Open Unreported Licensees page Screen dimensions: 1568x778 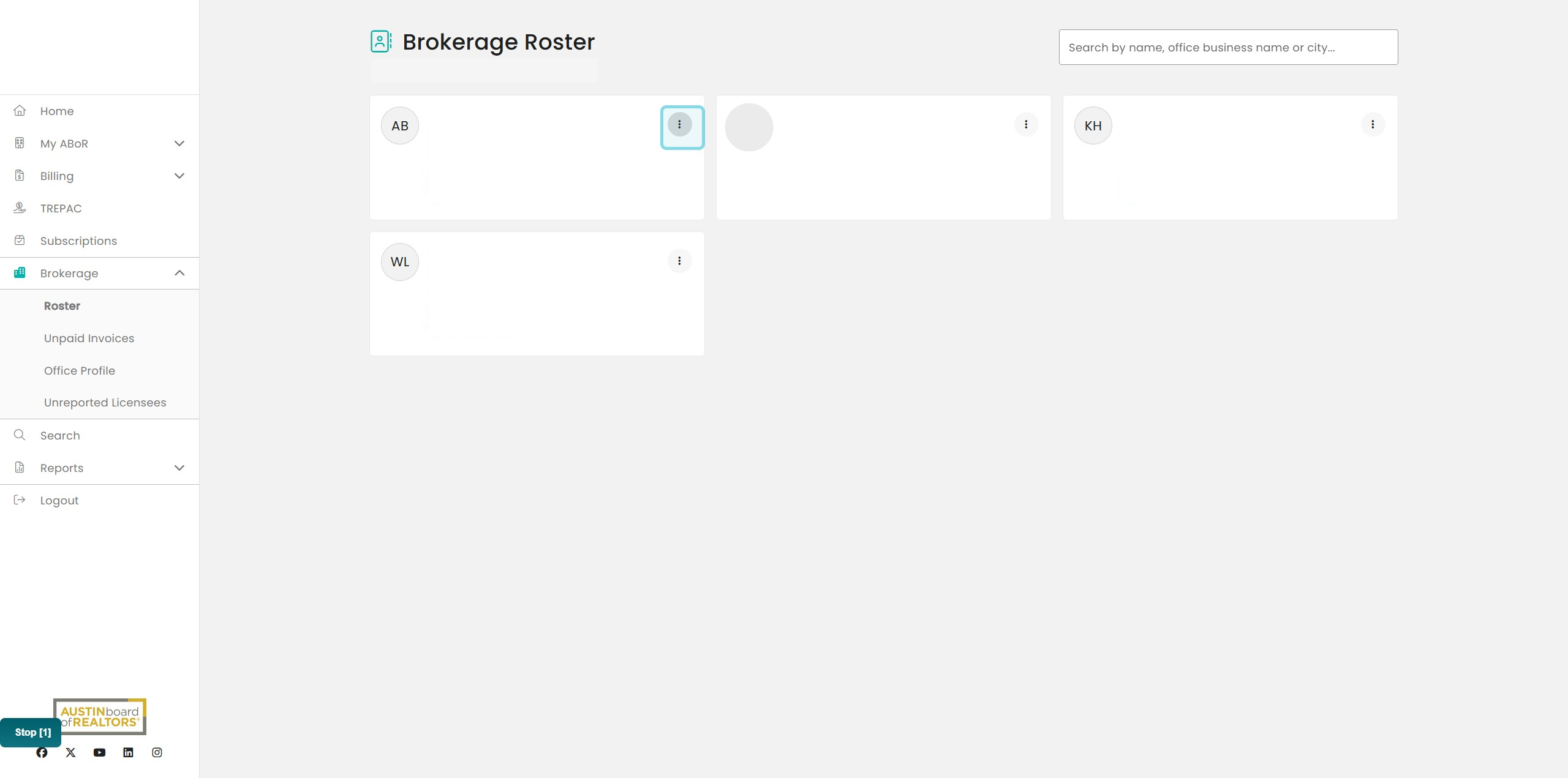click(105, 402)
